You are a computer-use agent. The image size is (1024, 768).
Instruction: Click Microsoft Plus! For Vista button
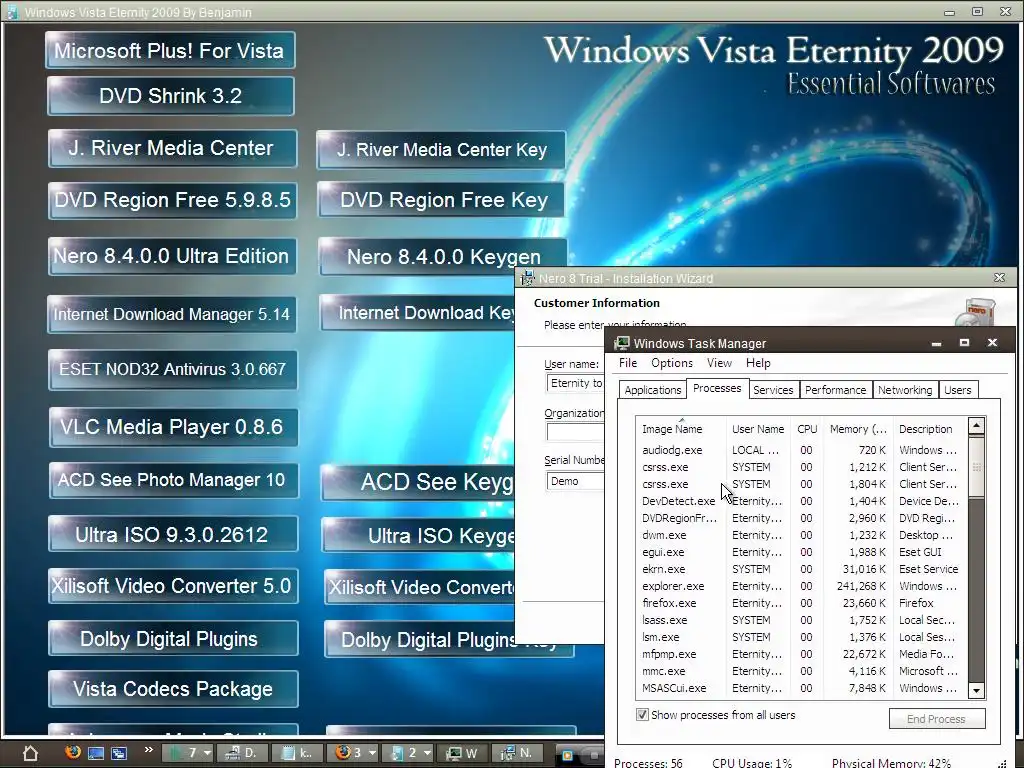[x=170, y=50]
